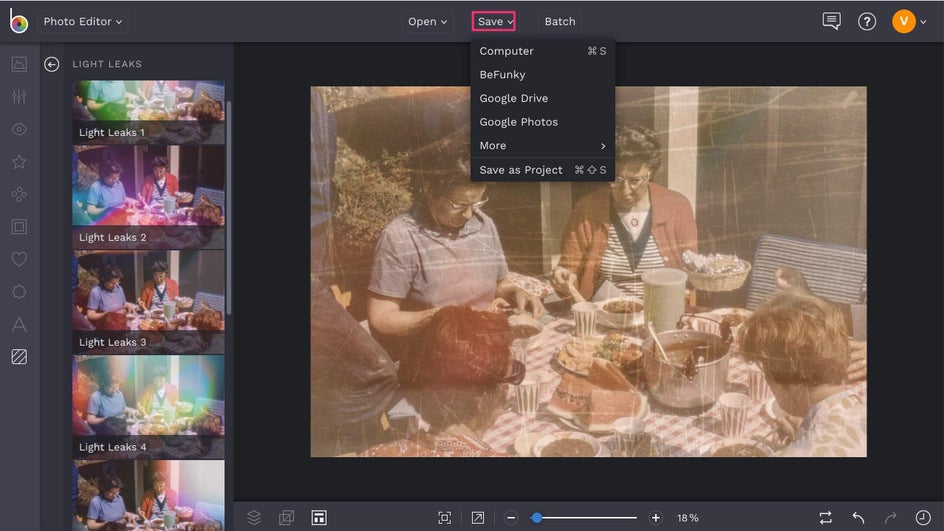The height and width of the screenshot is (531, 944).
Task: Open the Layers stack icon
Action: [x=254, y=518]
